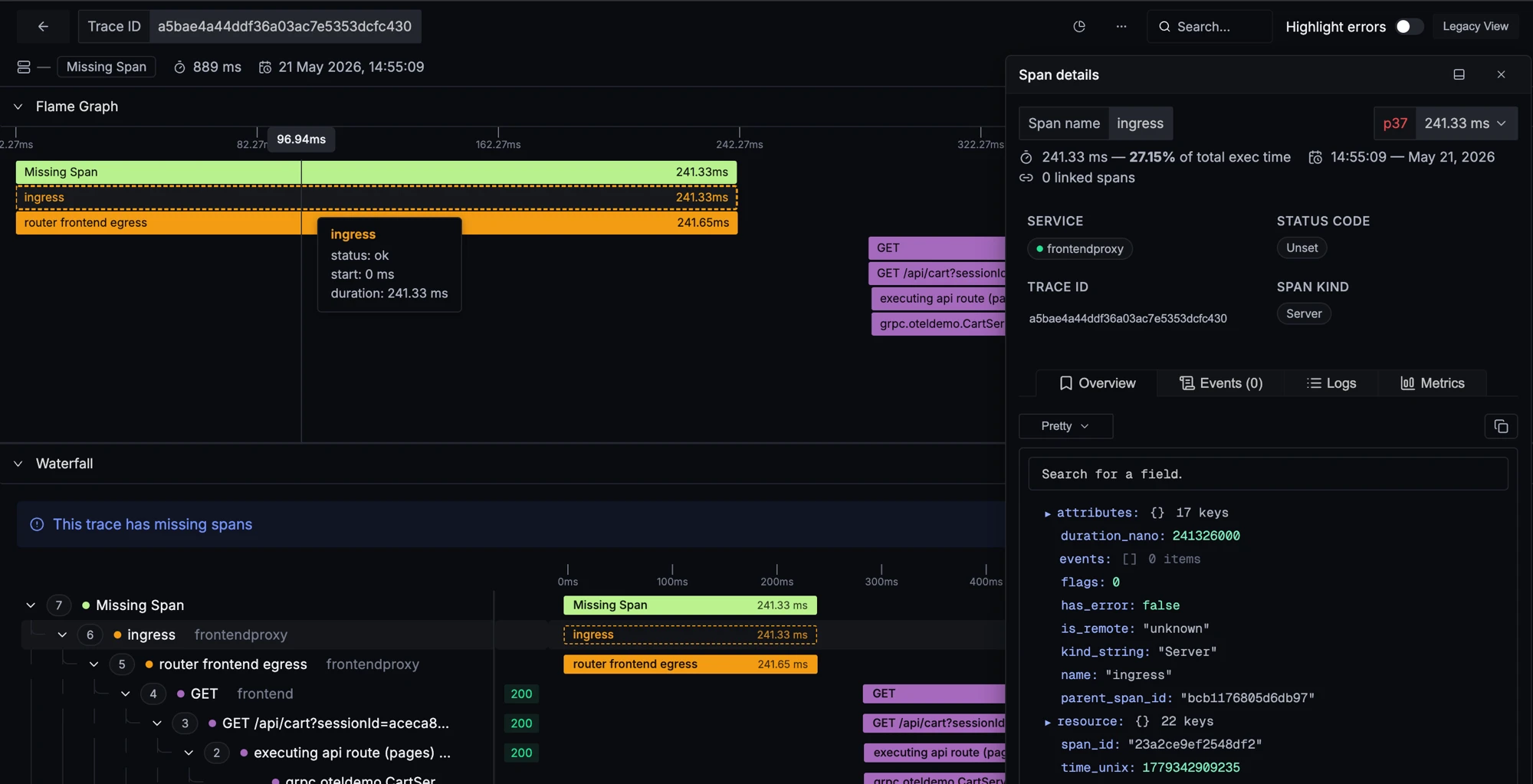Collapse the Missing Span row in the waterfall
1533x784 pixels.
[x=31, y=605]
